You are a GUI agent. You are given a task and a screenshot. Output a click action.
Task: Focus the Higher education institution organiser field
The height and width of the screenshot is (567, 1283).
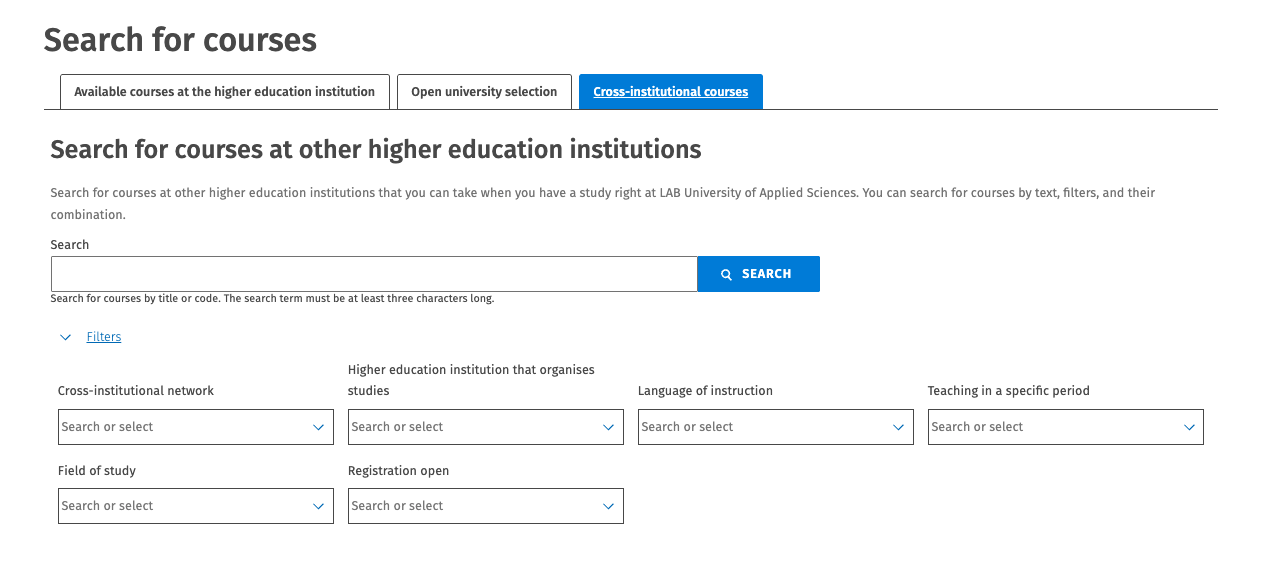click(x=470, y=427)
